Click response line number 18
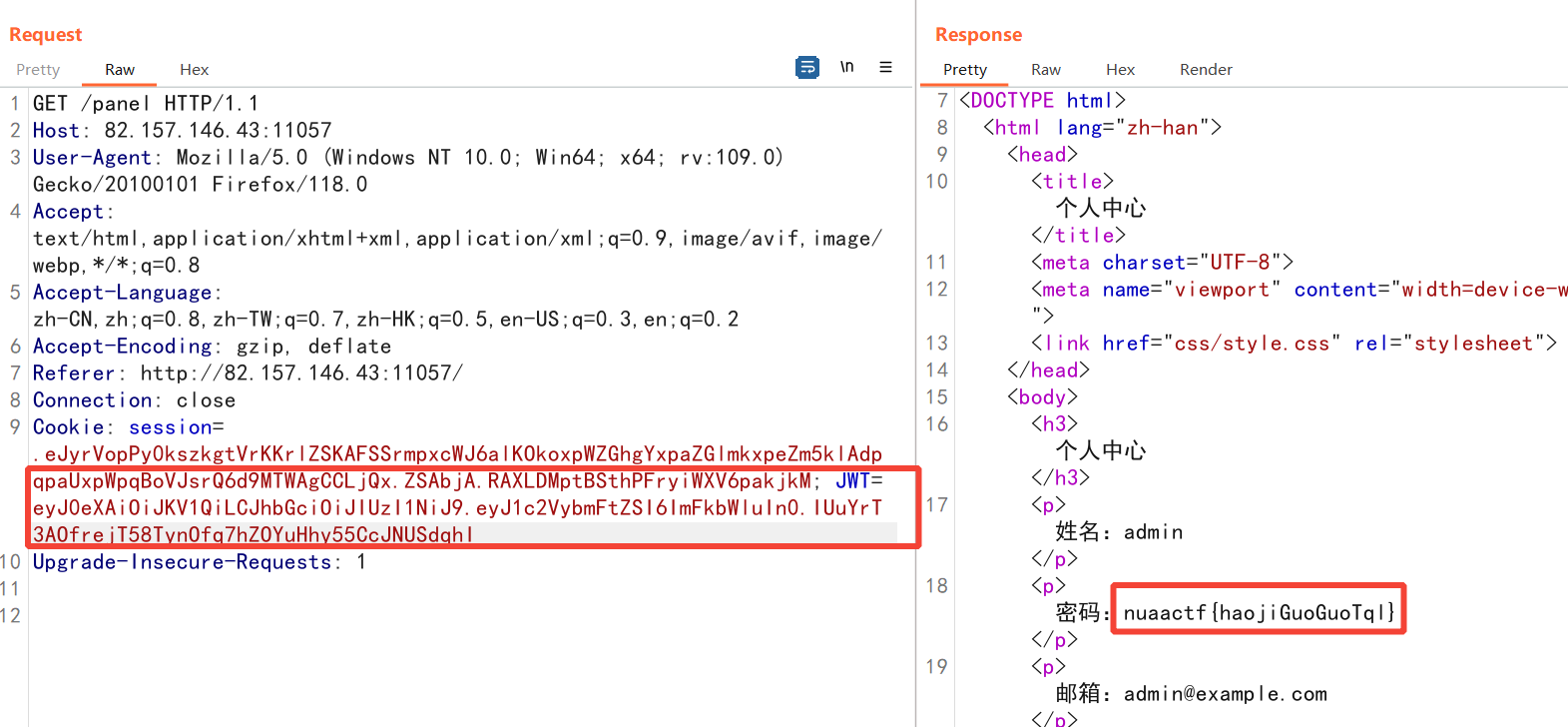Image resolution: width=1568 pixels, height=727 pixels. (x=936, y=586)
